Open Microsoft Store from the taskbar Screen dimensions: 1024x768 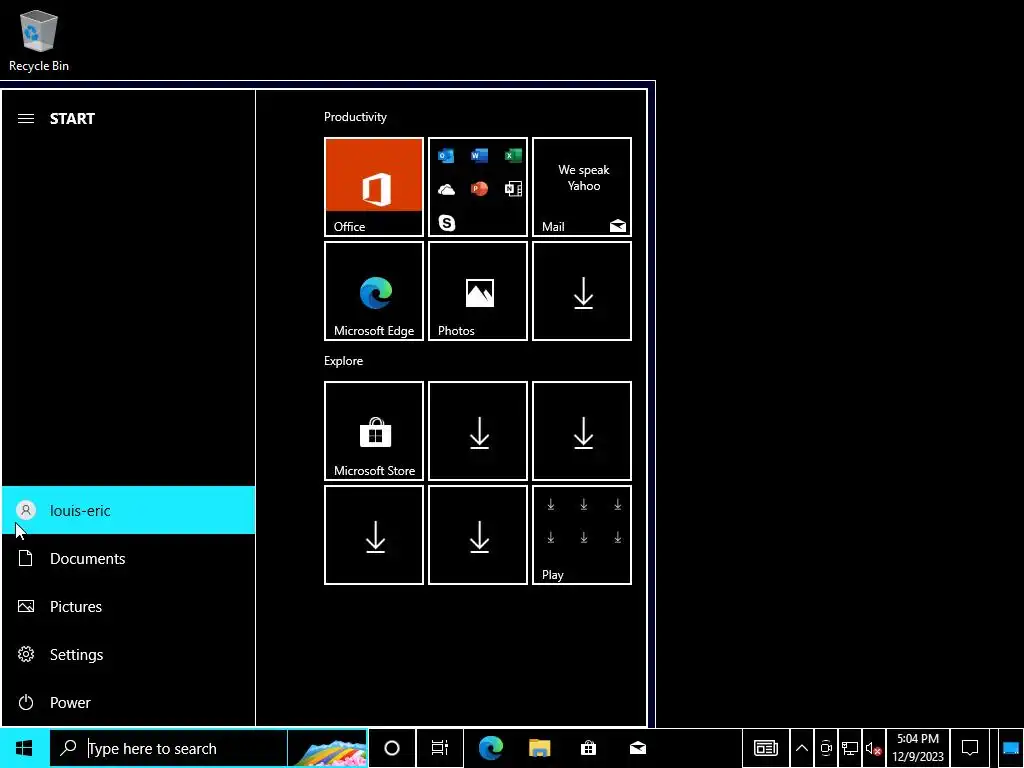point(588,748)
